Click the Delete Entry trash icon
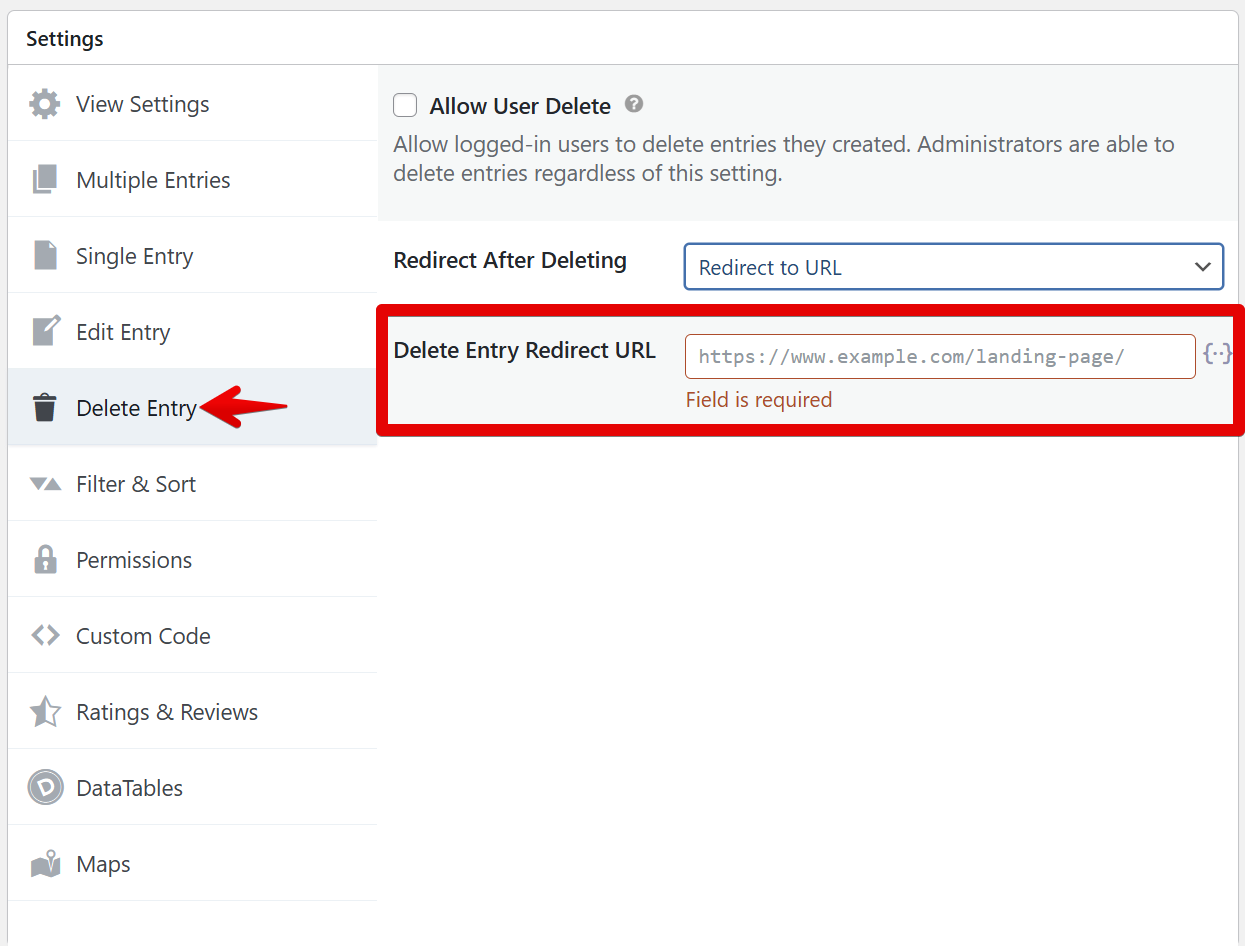1250x946 pixels. (45, 408)
